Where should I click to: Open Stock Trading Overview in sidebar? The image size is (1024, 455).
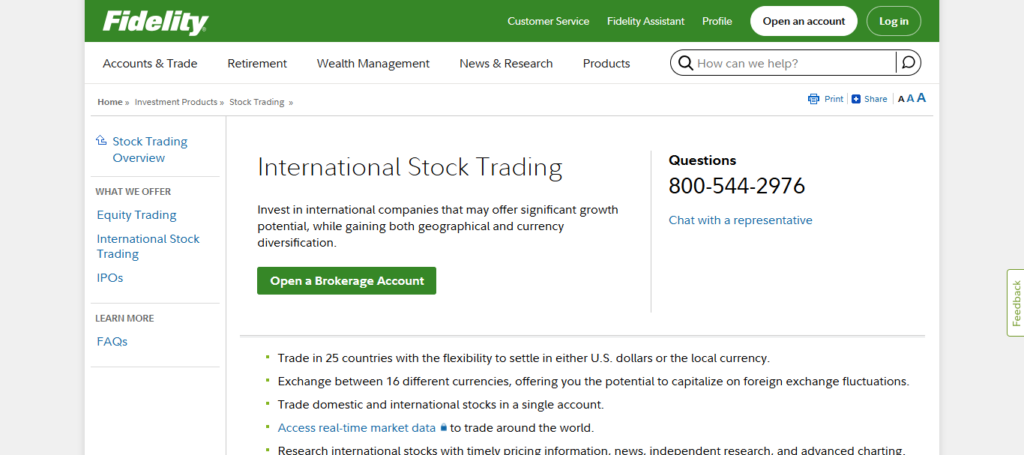(x=150, y=149)
